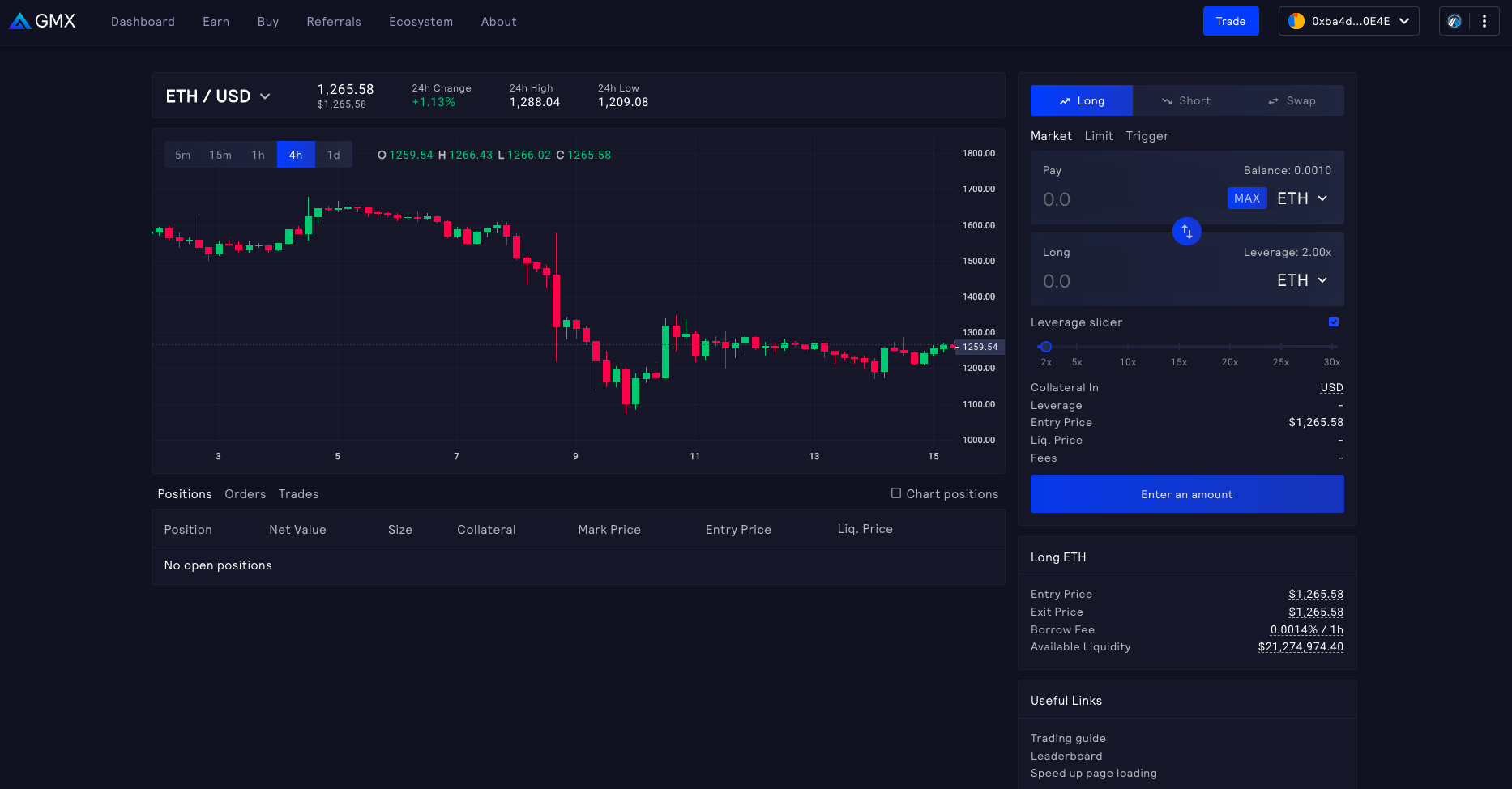Screen dimensions: 1512x789
Task: Switch to Market order type
Action: 1051,136
